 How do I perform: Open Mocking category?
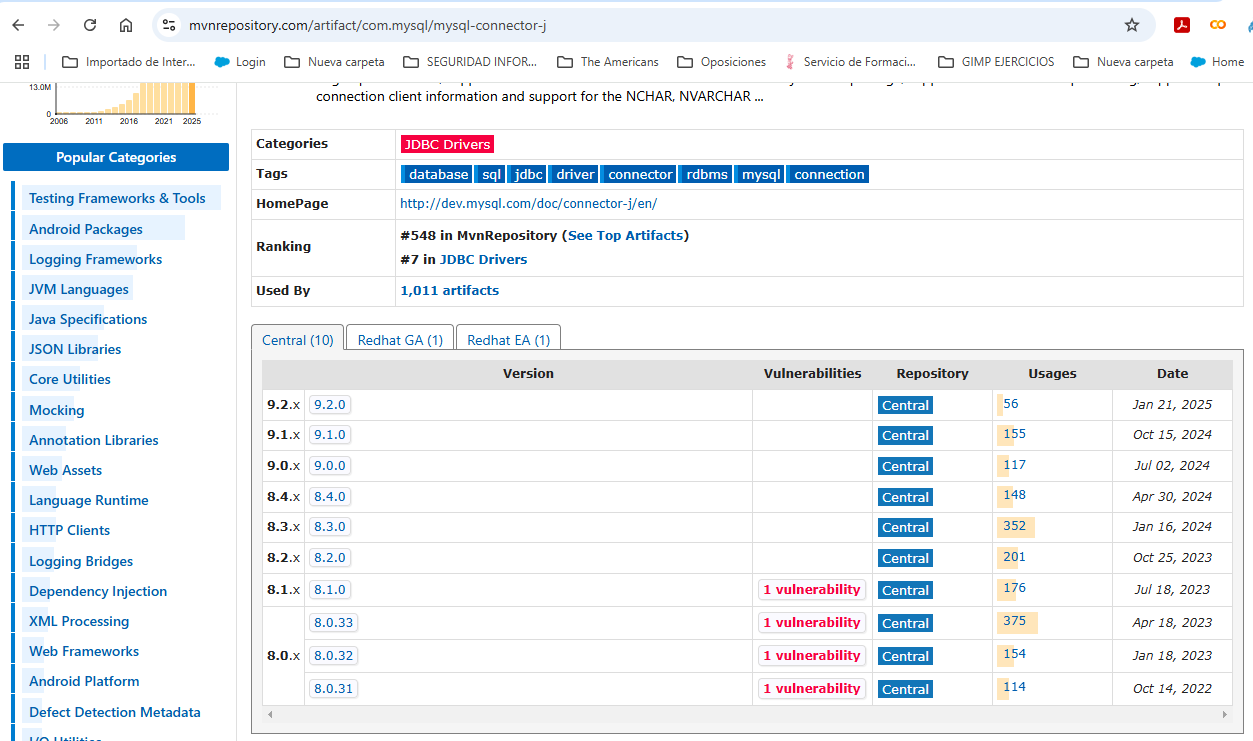point(57,410)
